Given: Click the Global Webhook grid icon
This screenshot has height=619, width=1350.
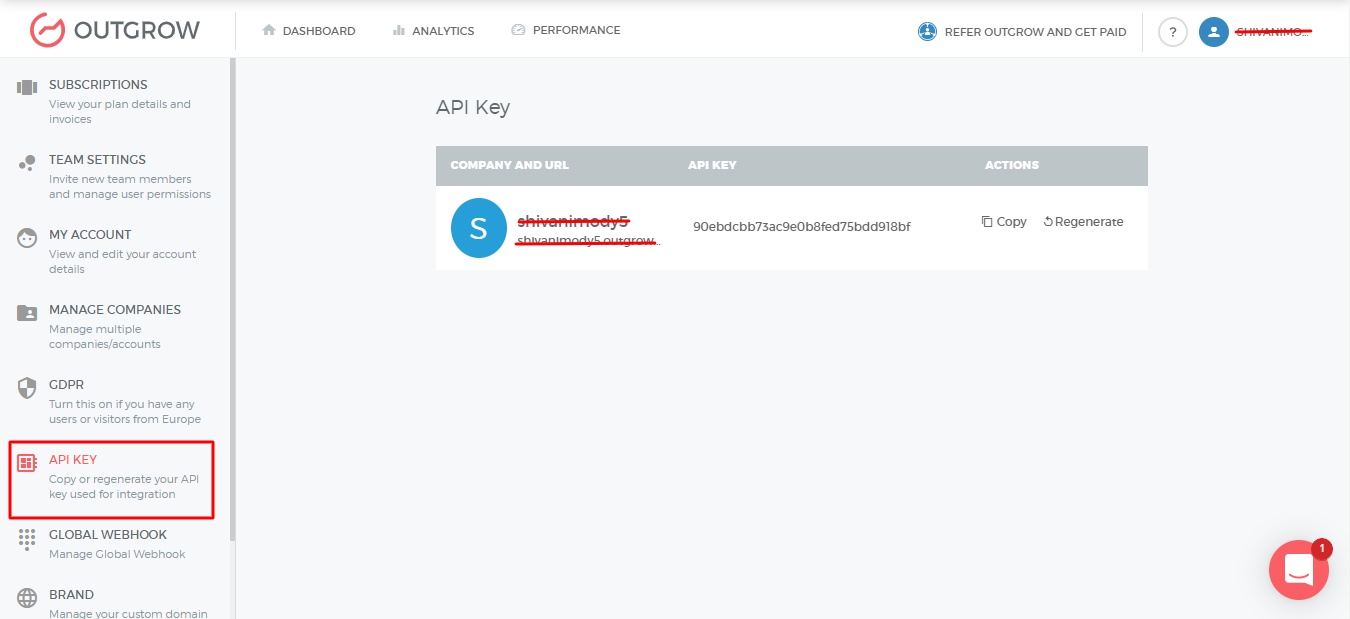Looking at the screenshot, I should [x=27, y=538].
